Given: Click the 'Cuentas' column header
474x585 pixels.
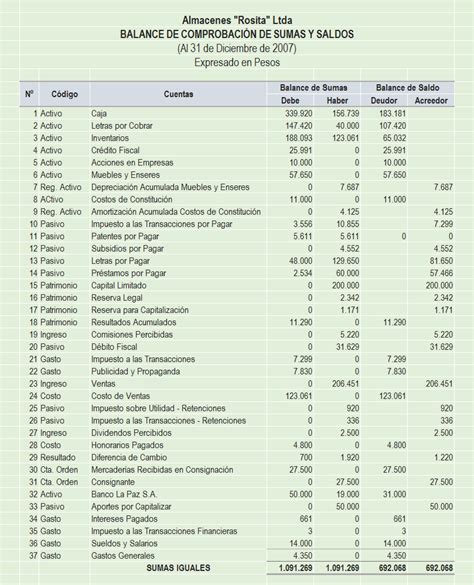Looking at the screenshot, I should pos(178,94).
